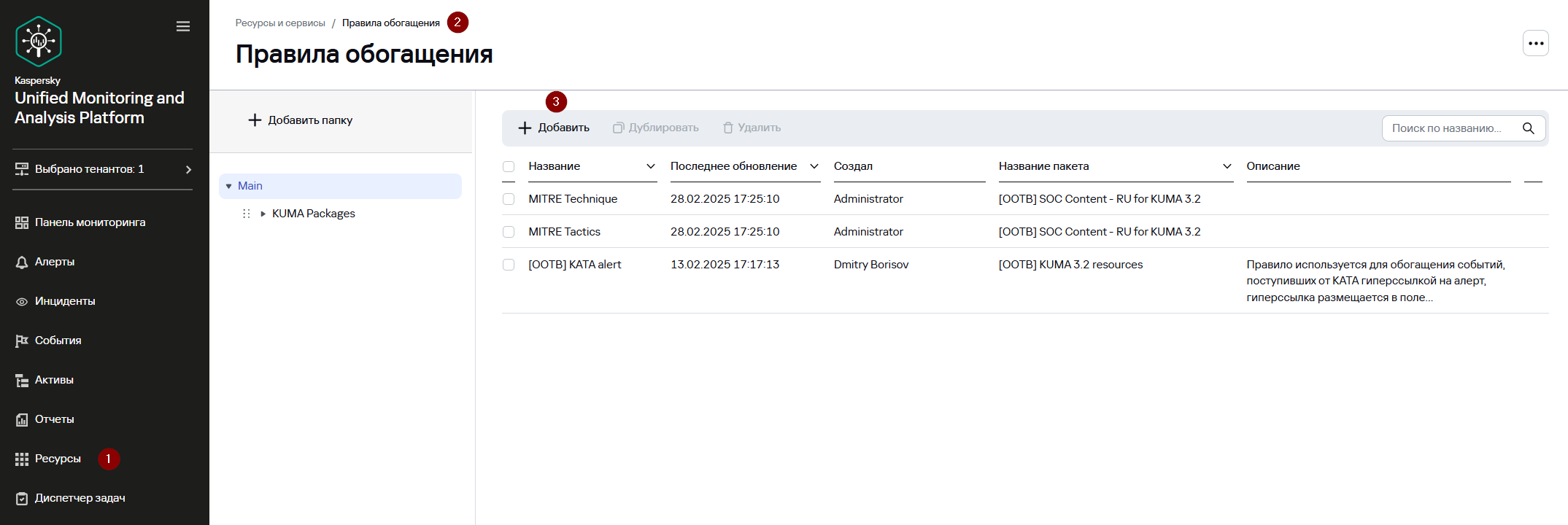Click the plus icon beside Добавить папку
Image resolution: width=1568 pixels, height=525 pixels.
pyautogui.click(x=255, y=120)
